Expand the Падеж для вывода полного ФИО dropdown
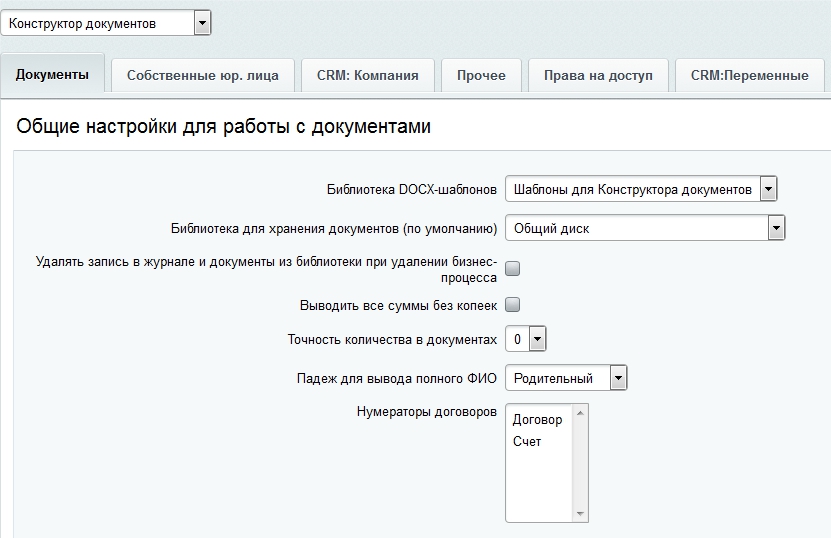This screenshot has height=538, width=831. coord(566,378)
